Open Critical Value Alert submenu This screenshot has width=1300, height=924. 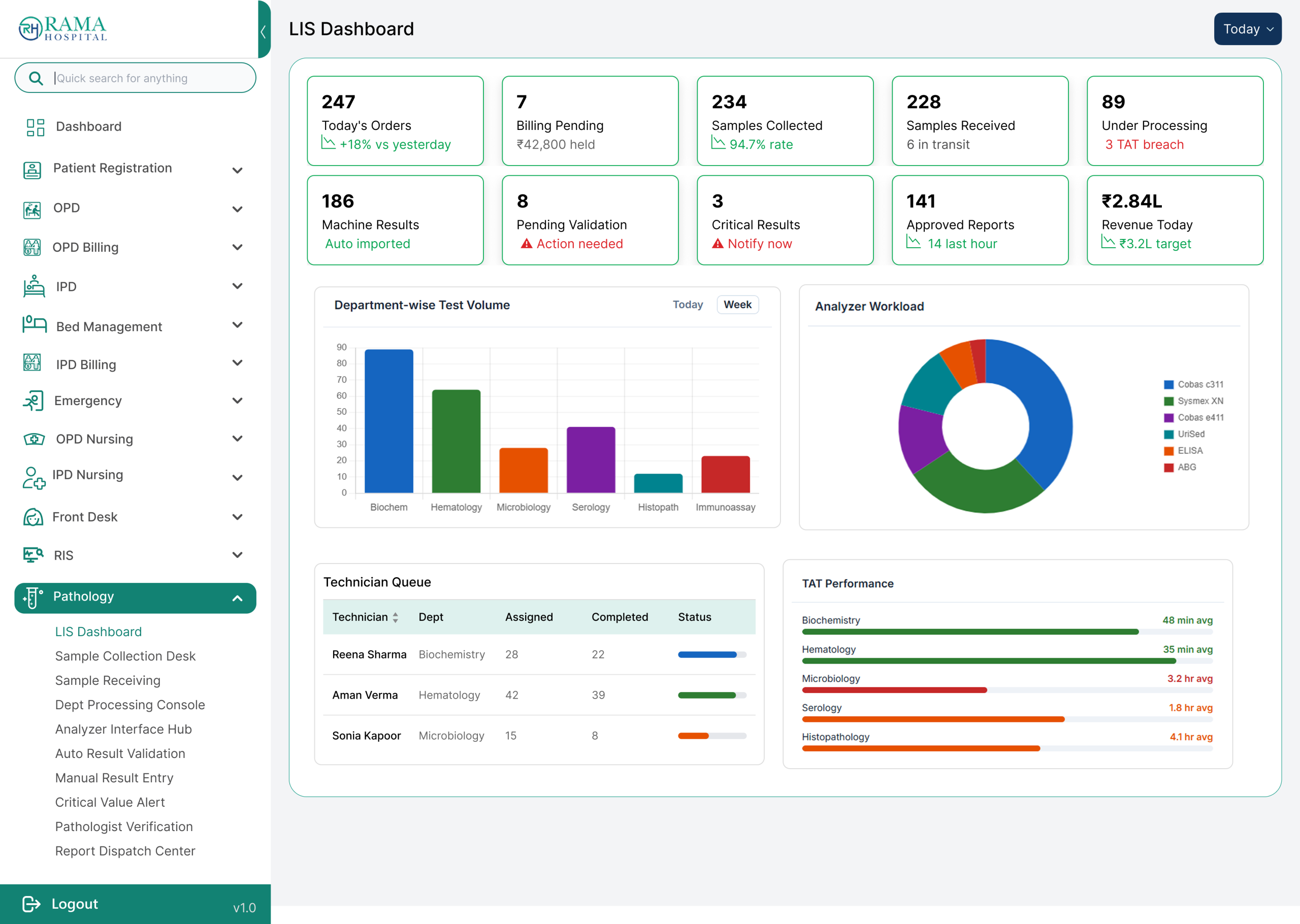point(110,802)
